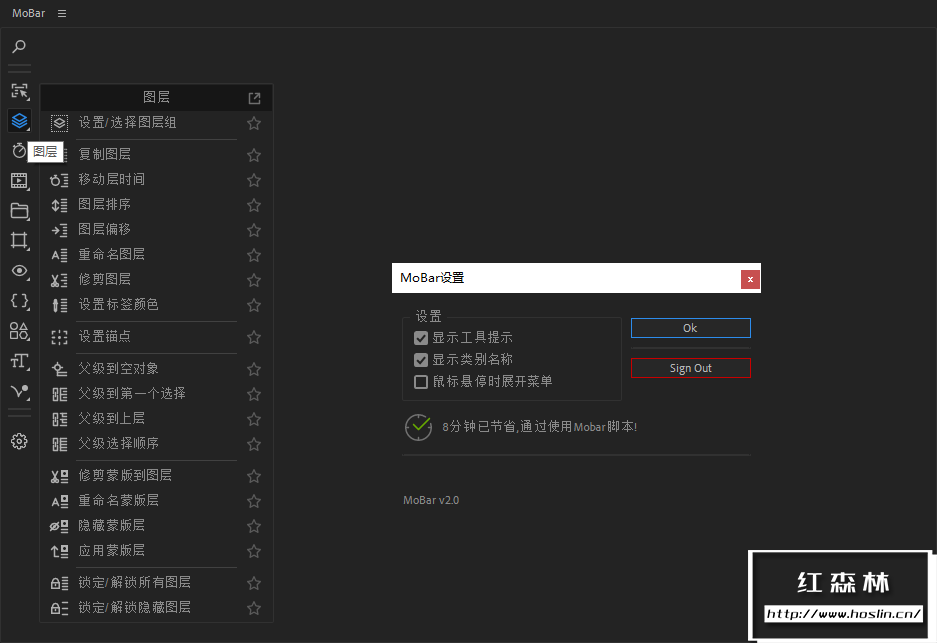Click the 图层 panel header title
The height and width of the screenshot is (643, 937).
[157, 97]
